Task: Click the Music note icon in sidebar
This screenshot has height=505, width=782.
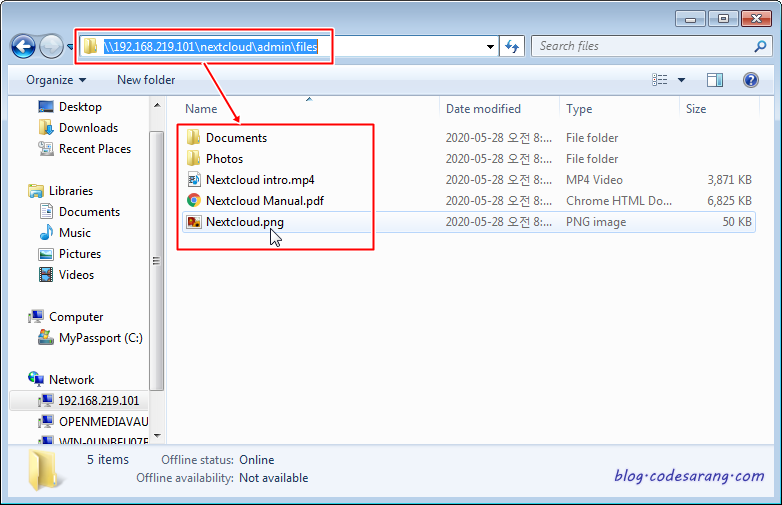Action: pos(46,232)
